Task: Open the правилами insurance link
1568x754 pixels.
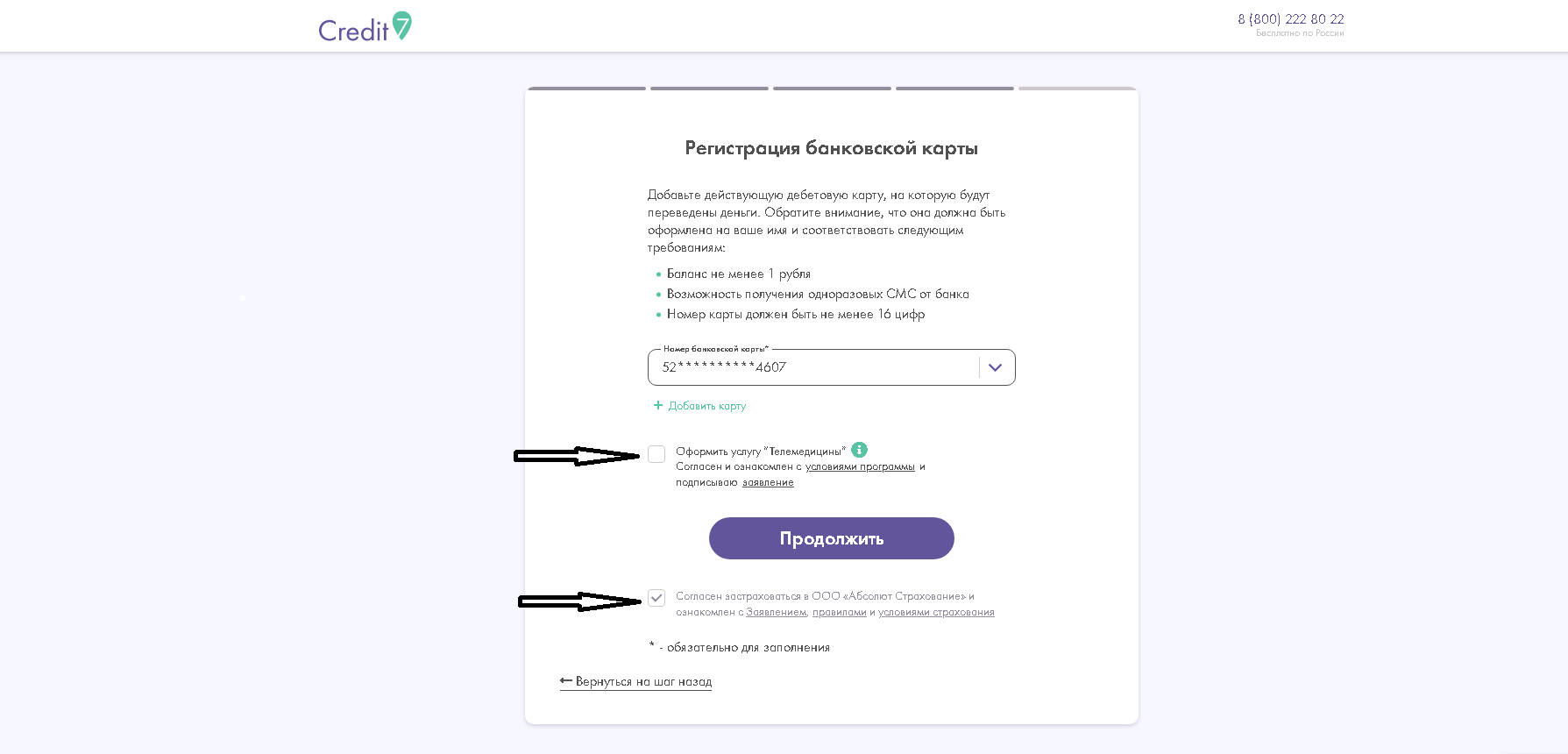Action: click(839, 612)
